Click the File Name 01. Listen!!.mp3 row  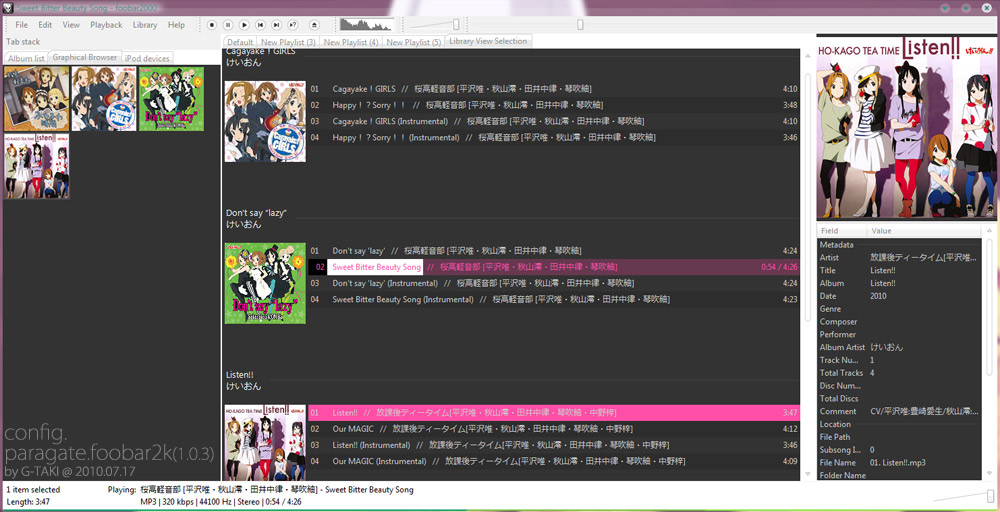point(899,463)
